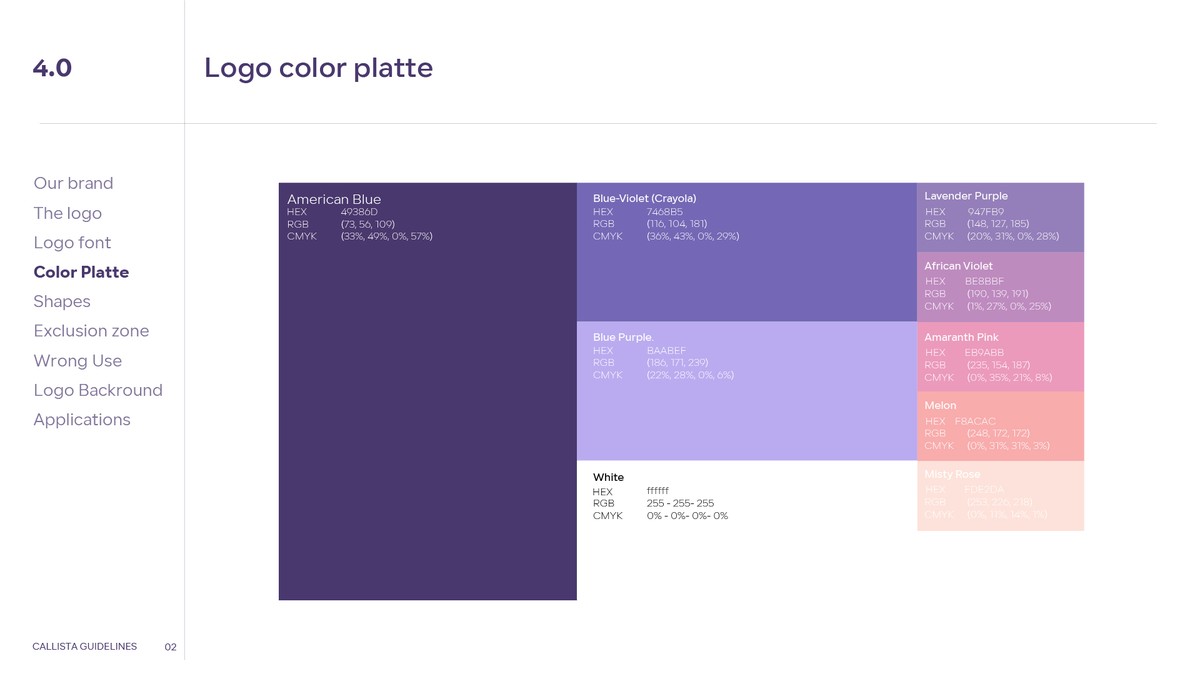Pick the Melon color swatch
Screen dimensions: 1200x676
(1000, 426)
